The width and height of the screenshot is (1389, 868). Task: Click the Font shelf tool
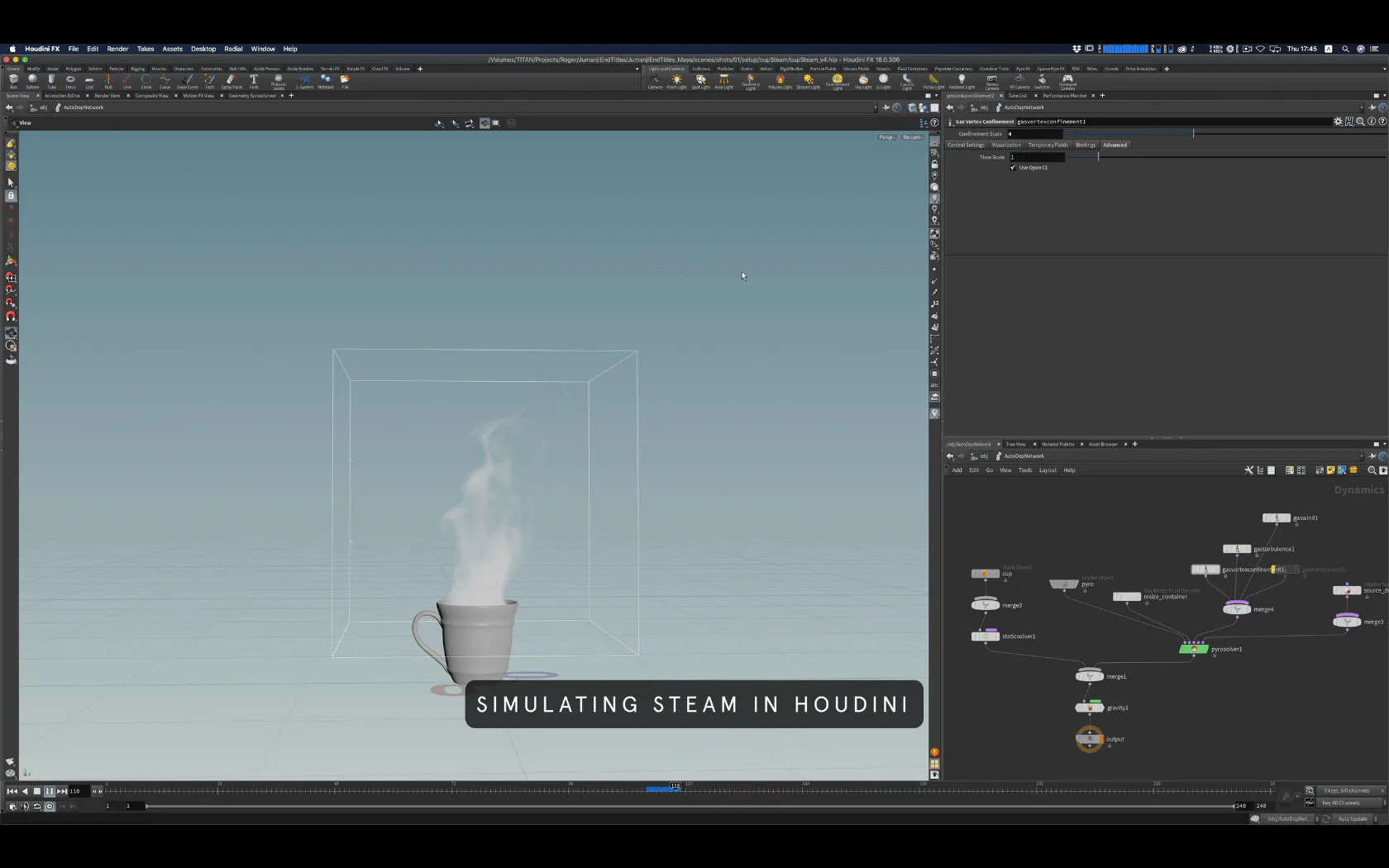point(254,81)
